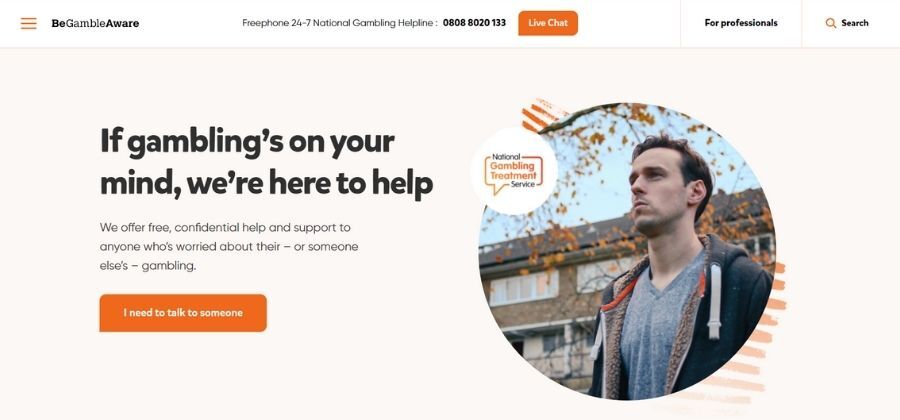Click the National Gambling Treatment Service badge
This screenshot has height=420, width=900.
[514, 171]
